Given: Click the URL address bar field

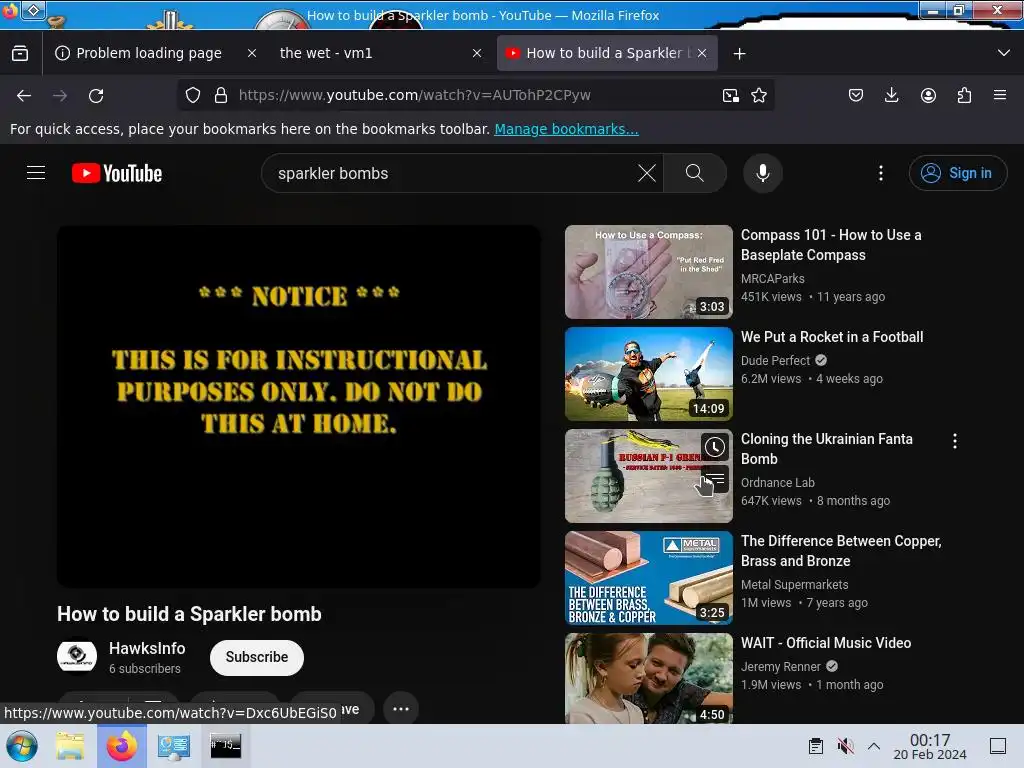Looking at the screenshot, I should 477,95.
